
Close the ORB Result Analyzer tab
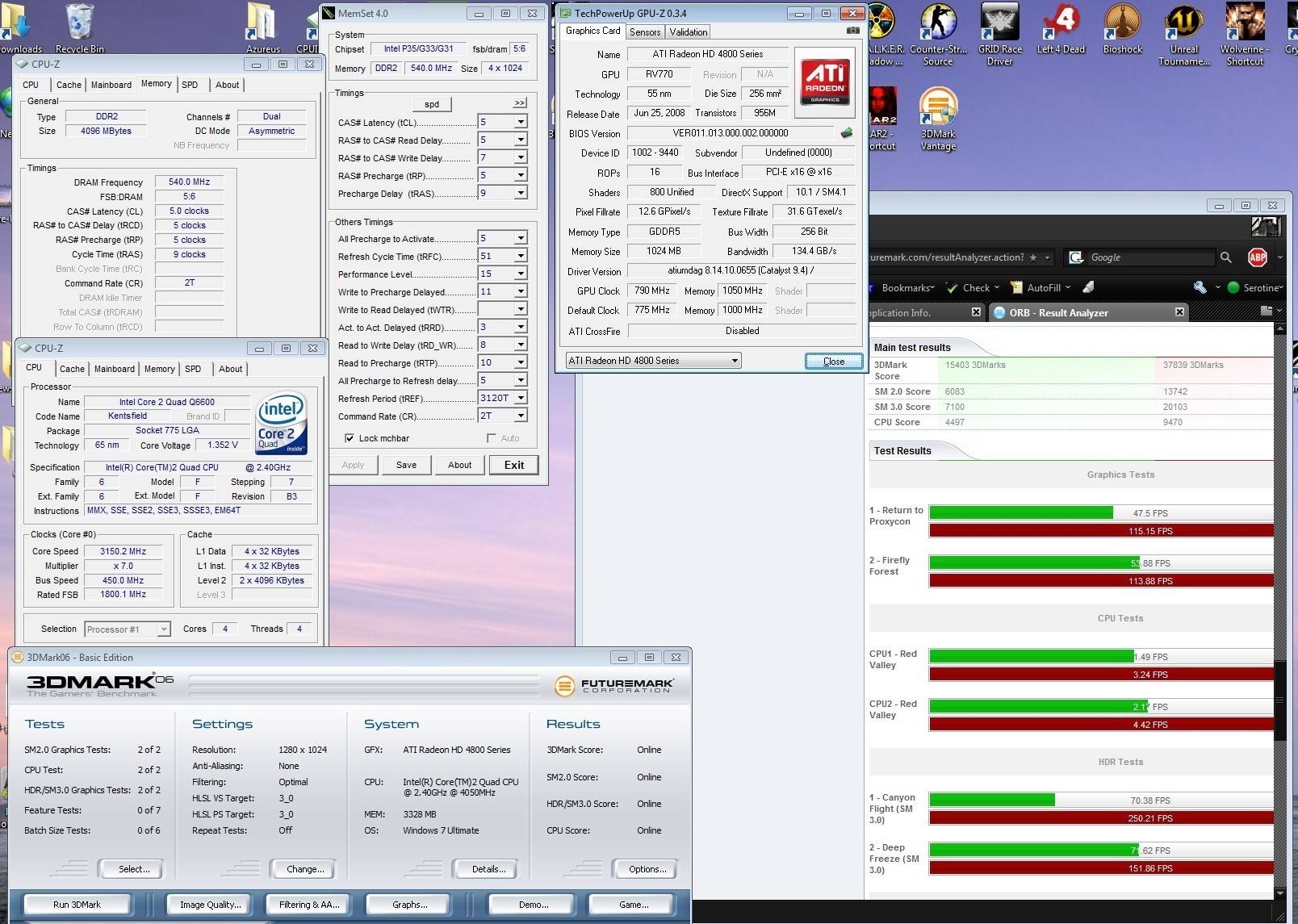pyautogui.click(x=1179, y=311)
